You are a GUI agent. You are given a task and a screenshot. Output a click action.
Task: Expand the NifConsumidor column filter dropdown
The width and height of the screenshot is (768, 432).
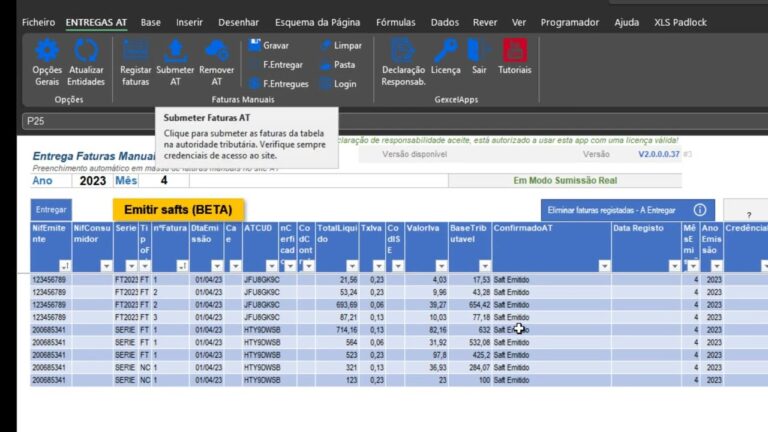point(106,266)
